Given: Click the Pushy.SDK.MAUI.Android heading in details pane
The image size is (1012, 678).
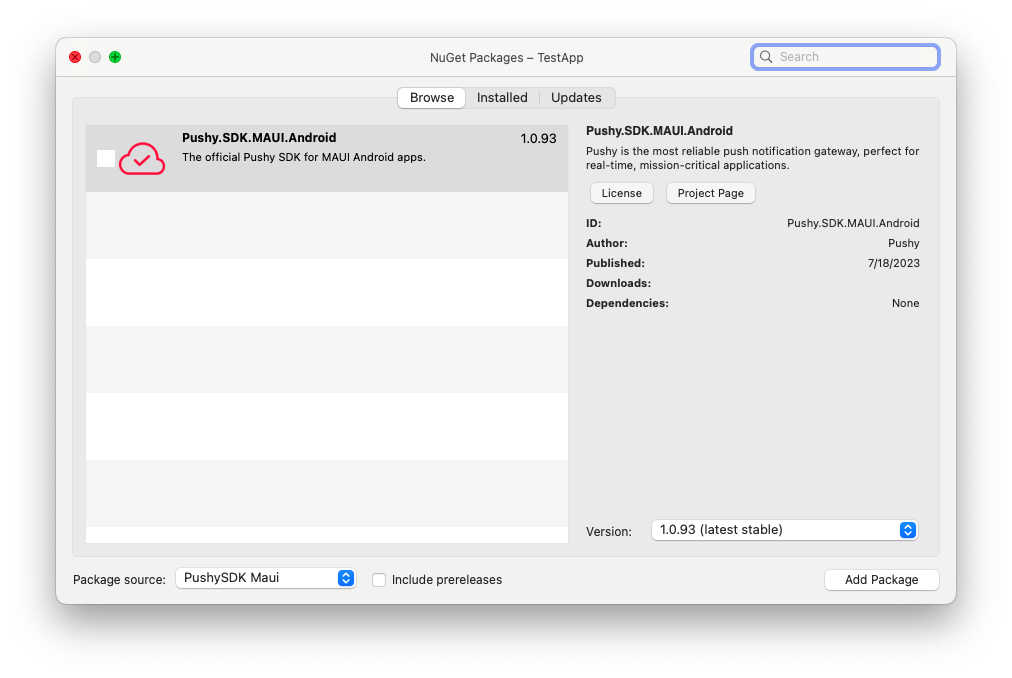Looking at the screenshot, I should [x=659, y=131].
